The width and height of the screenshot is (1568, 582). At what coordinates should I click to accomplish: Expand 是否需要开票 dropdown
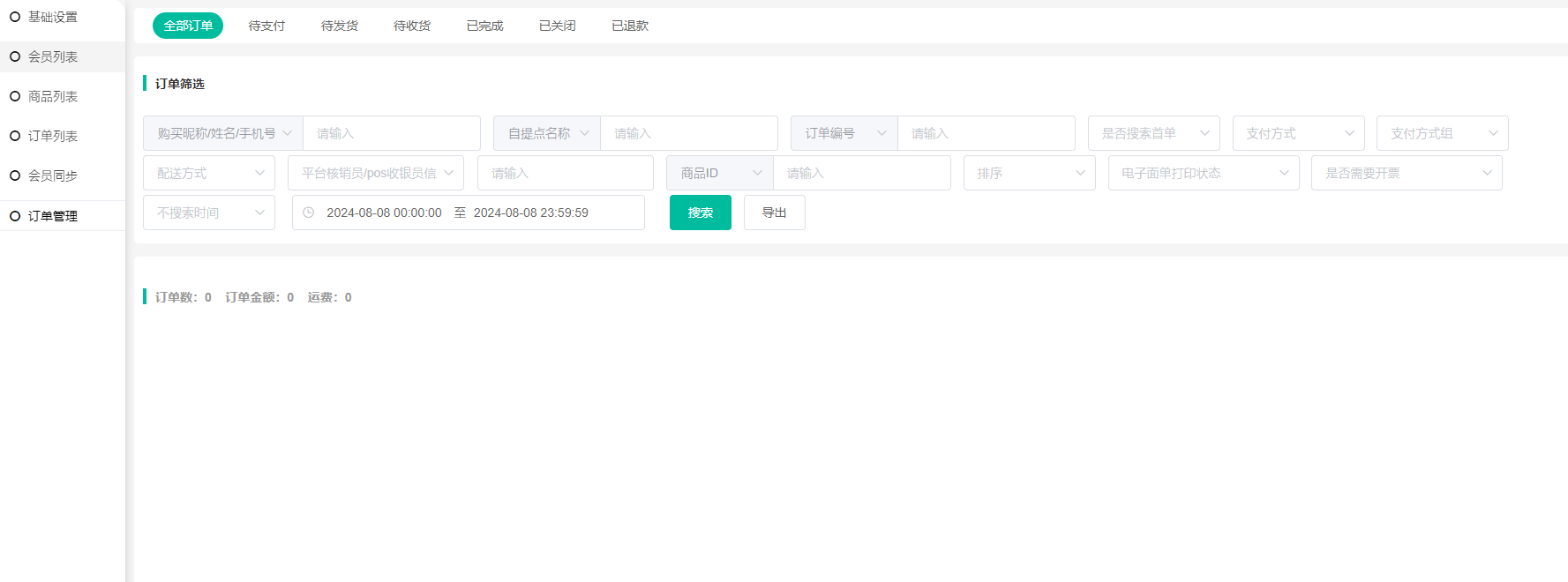tap(1407, 173)
